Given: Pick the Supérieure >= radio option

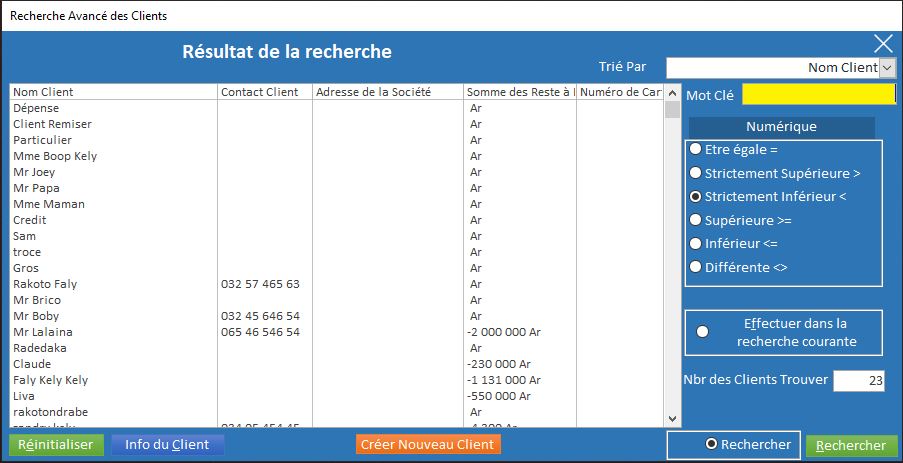Looking at the screenshot, I should (696, 219).
